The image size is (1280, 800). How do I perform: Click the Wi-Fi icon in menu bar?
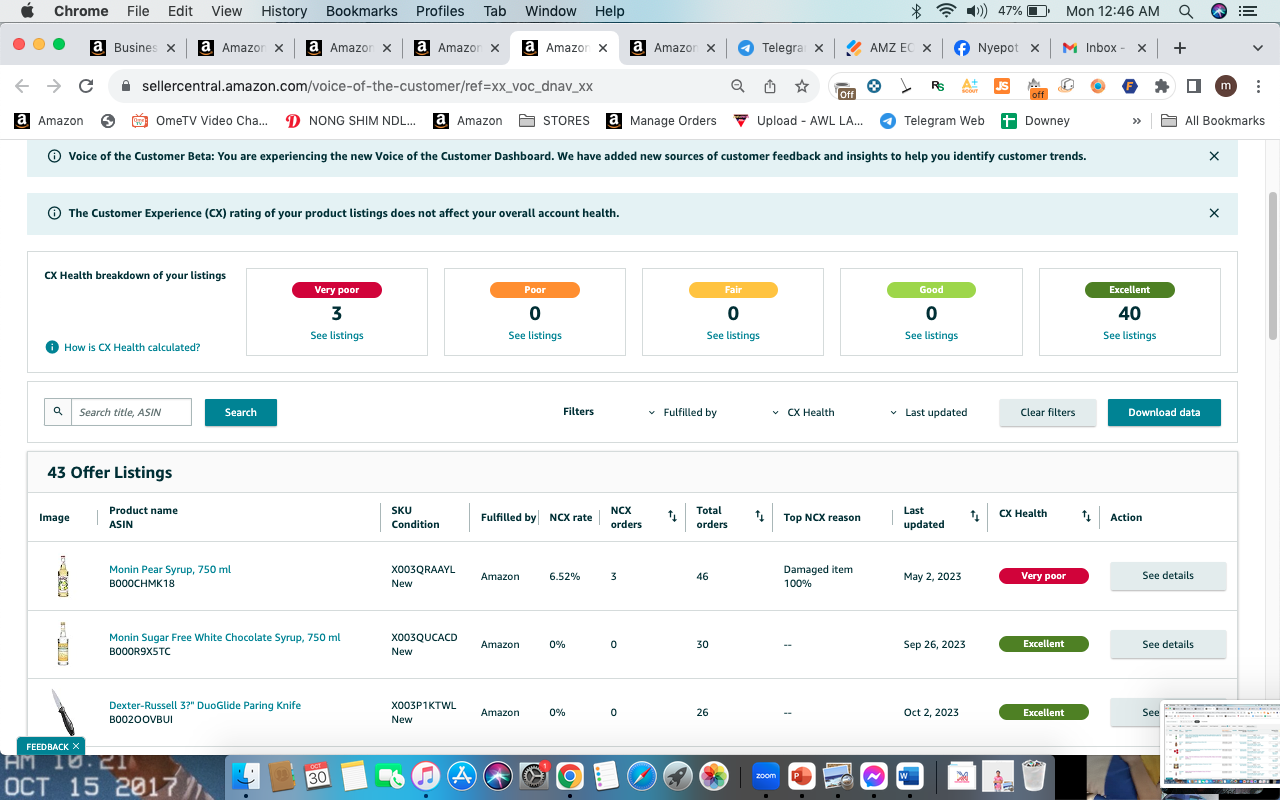pos(946,11)
